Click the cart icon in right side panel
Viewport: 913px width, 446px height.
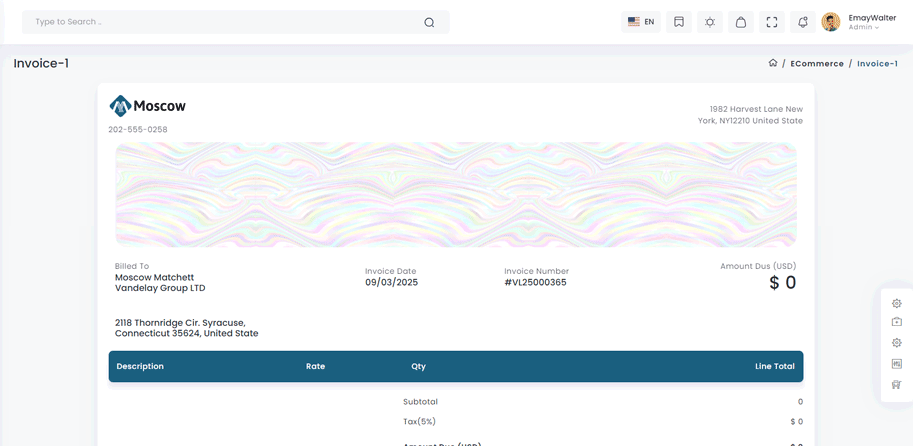897,384
